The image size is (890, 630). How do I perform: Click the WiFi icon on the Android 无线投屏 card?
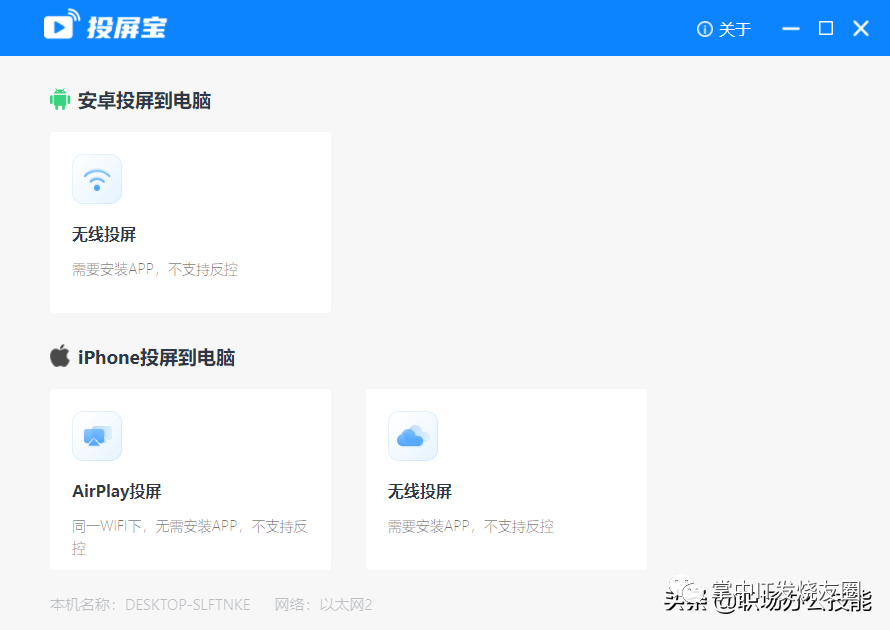click(x=97, y=179)
